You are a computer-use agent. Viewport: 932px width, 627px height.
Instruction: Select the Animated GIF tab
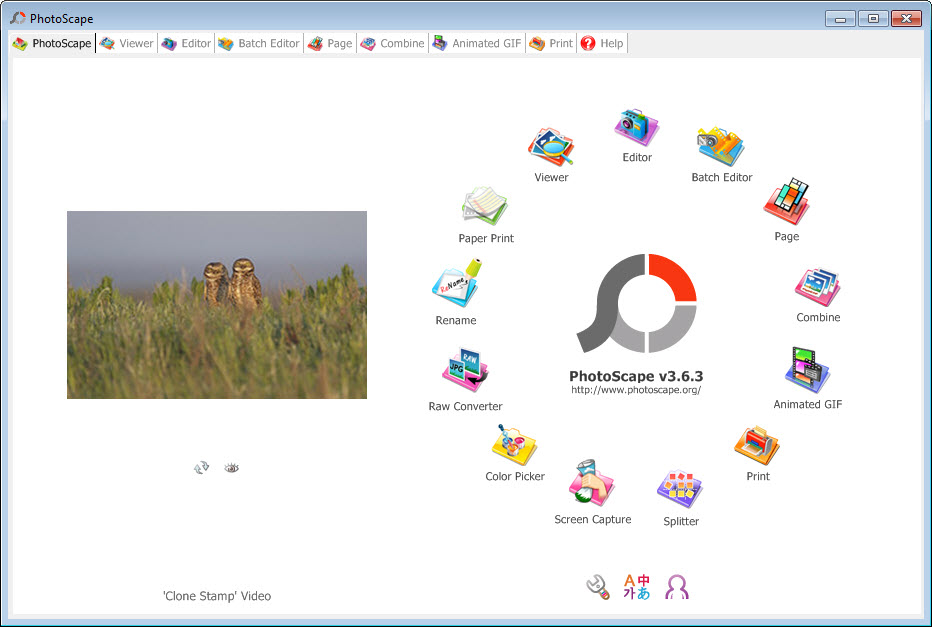coord(477,43)
